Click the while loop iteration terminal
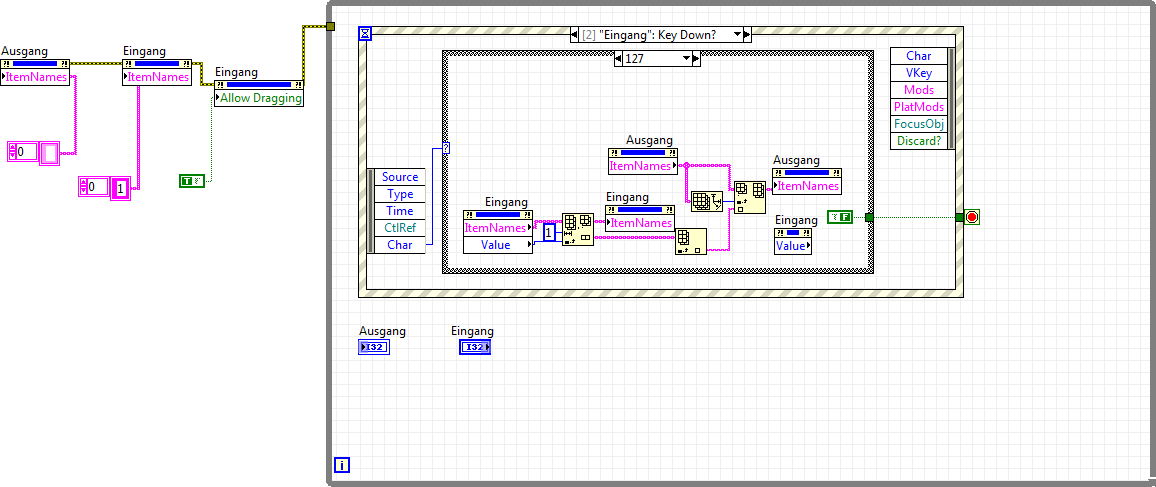Screen dimensions: 1156x487 [x=342, y=465]
